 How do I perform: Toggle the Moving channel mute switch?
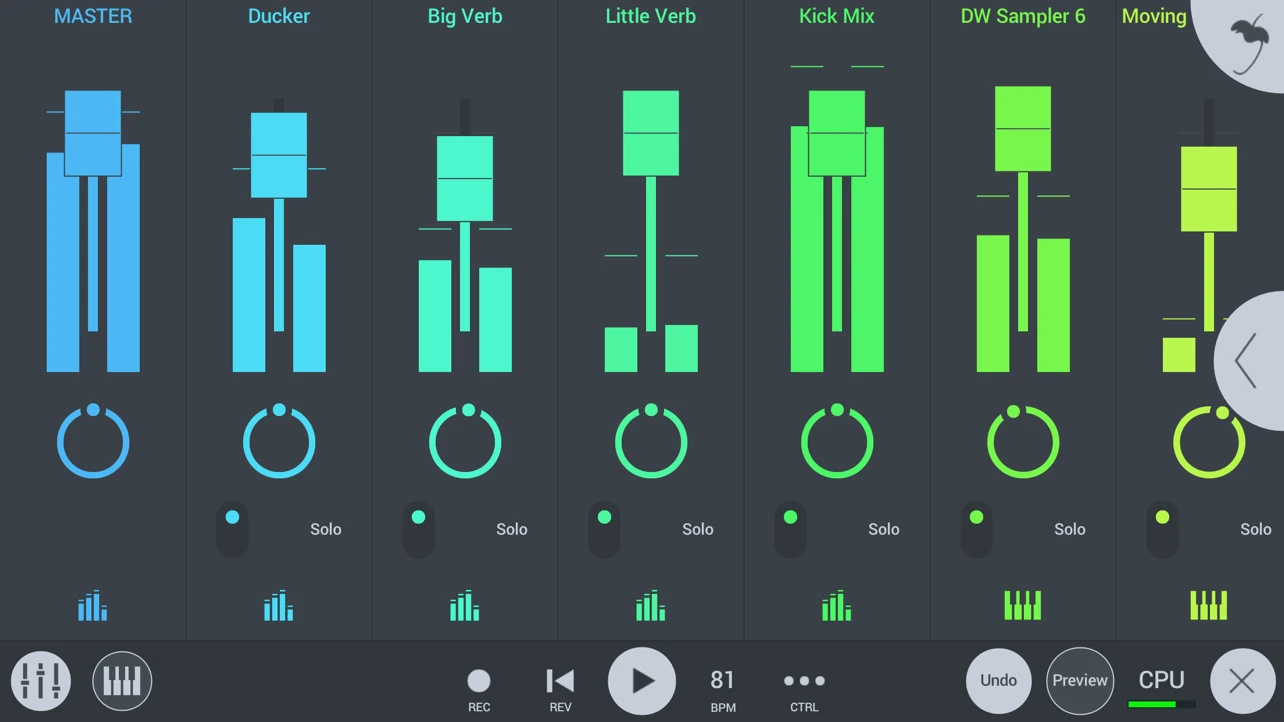(1162, 530)
